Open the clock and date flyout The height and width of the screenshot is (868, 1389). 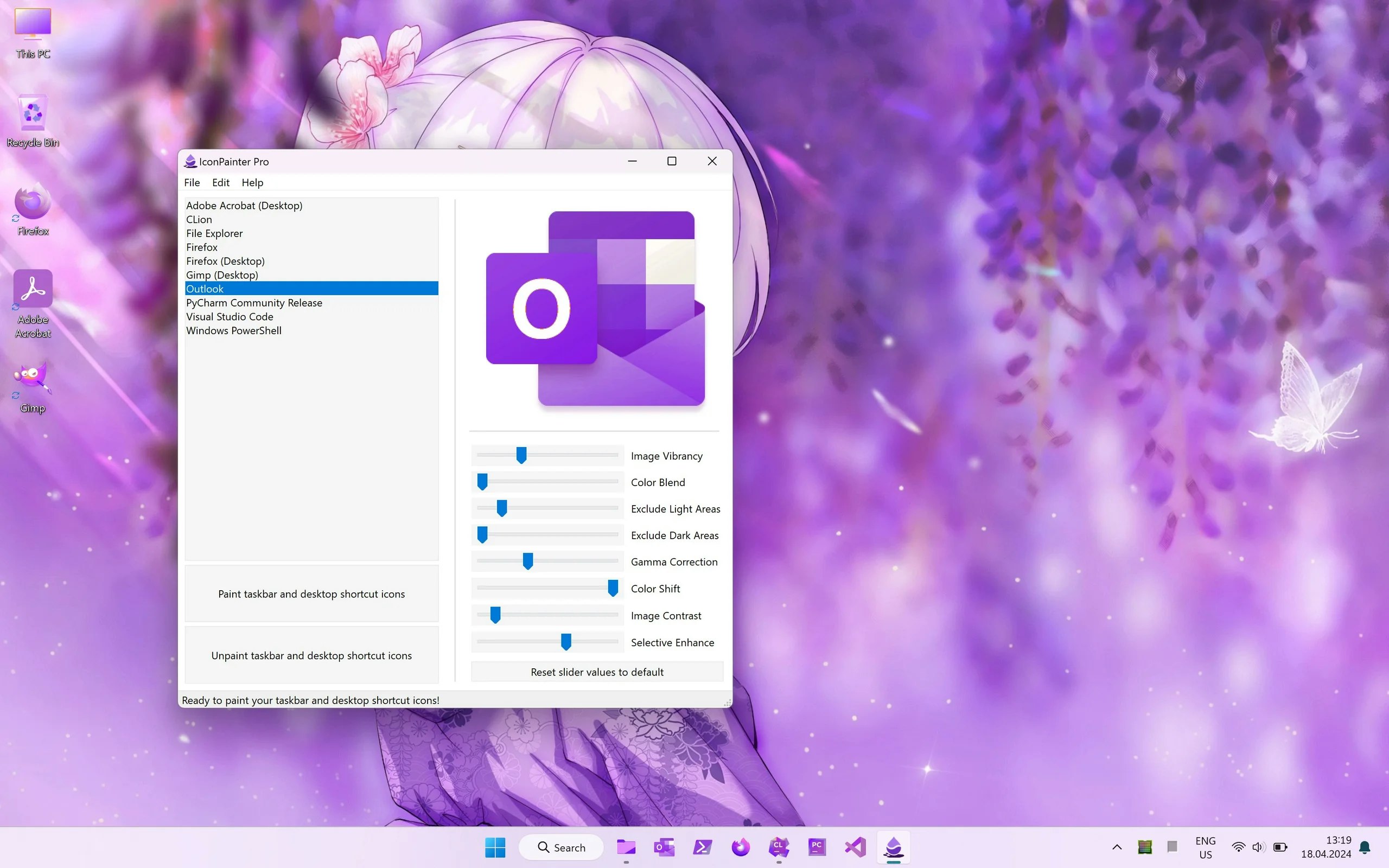(x=1326, y=847)
